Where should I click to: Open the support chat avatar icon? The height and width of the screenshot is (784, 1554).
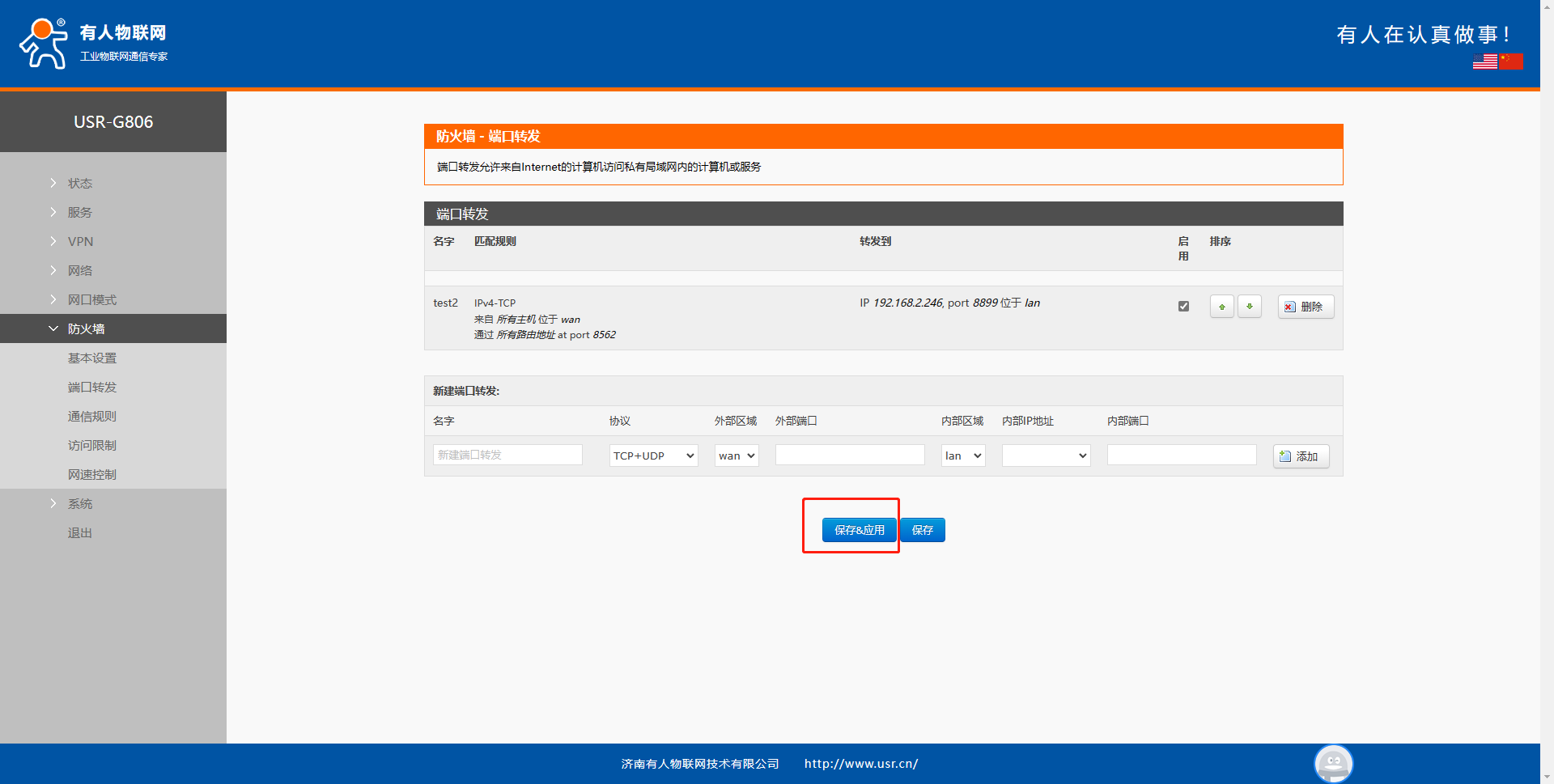tap(1333, 763)
